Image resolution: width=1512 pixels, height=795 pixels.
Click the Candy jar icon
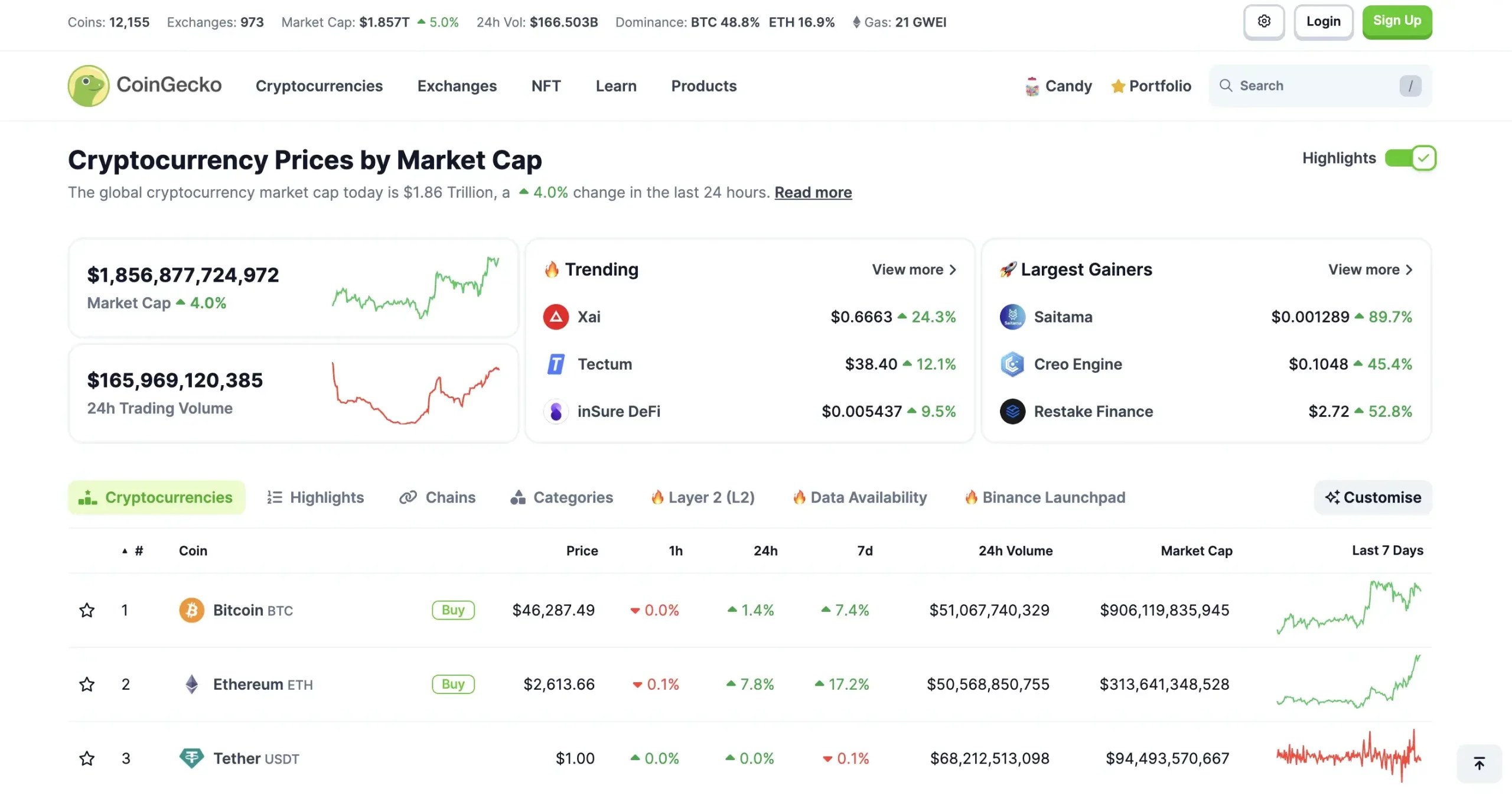pos(1031,86)
